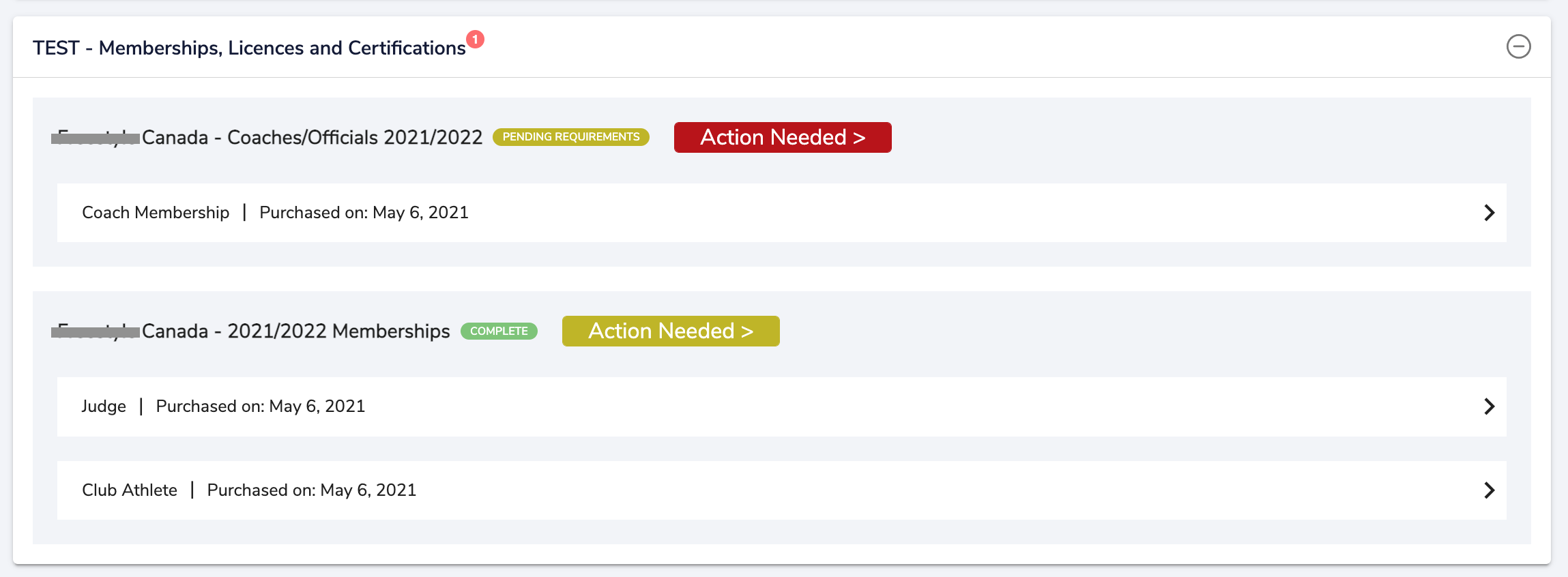Click the Pending Requirements status badge
The width and height of the screenshot is (1568, 577).
(570, 137)
